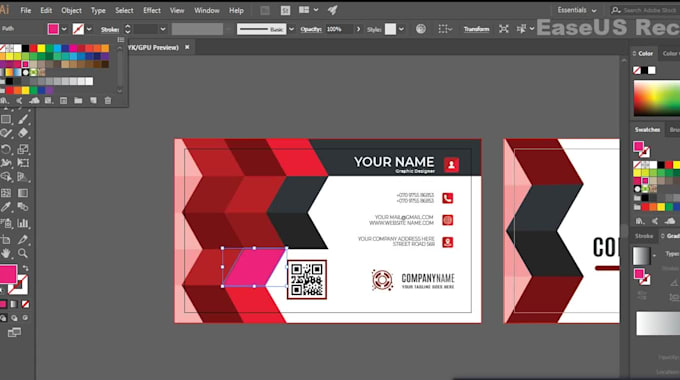Close the document tab
The image size is (680, 380).
pyautogui.click(x=187, y=47)
